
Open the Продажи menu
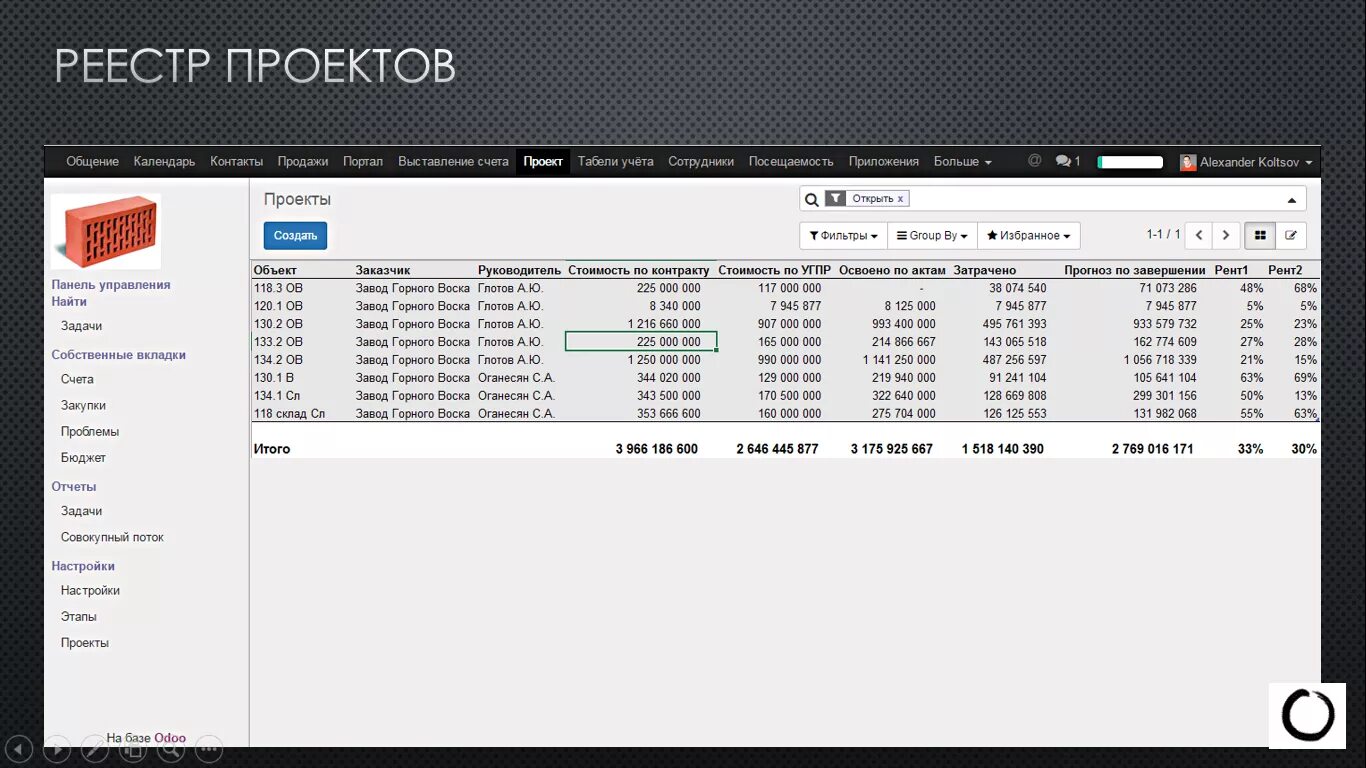tap(303, 161)
